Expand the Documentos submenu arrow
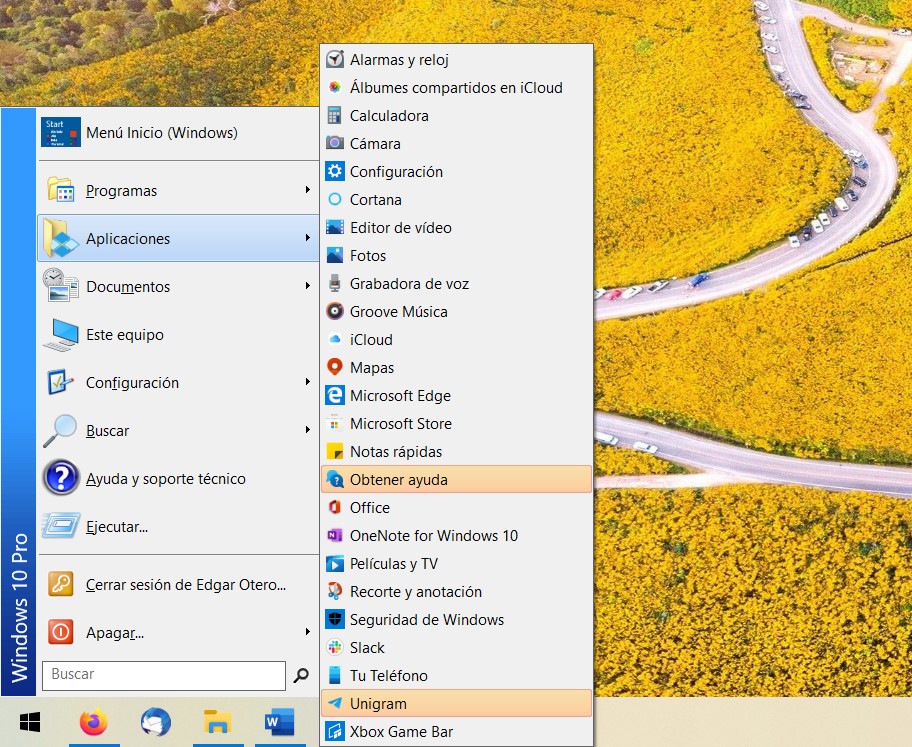Image resolution: width=912 pixels, height=747 pixels. tap(308, 287)
